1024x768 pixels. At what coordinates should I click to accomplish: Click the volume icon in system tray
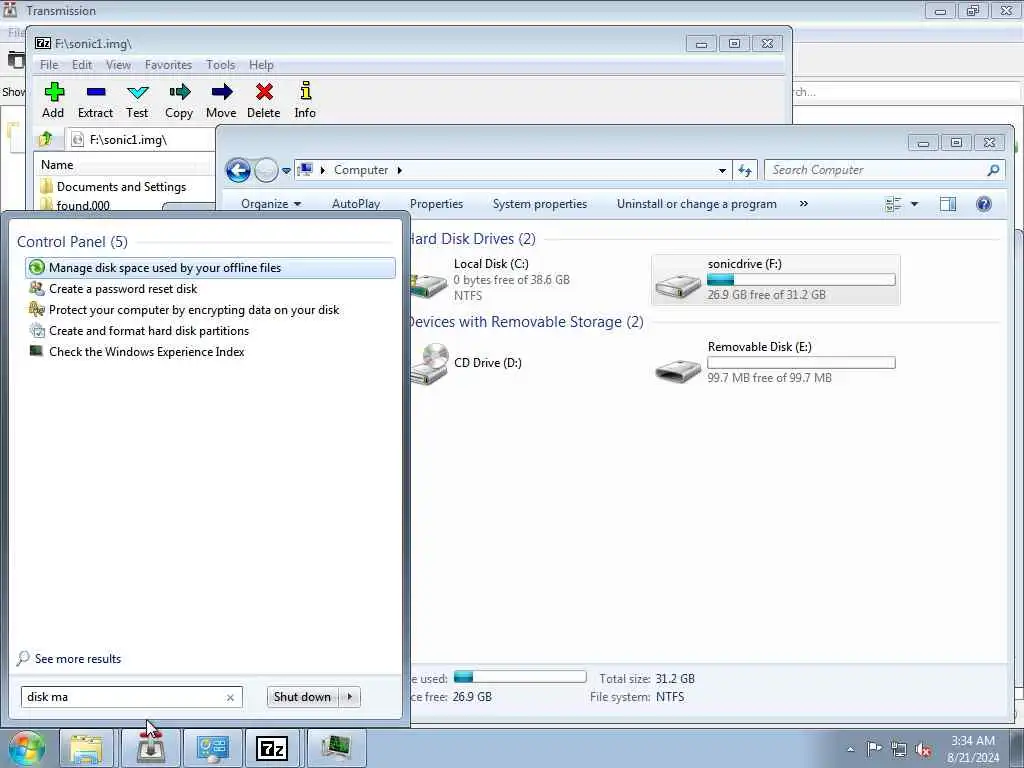click(923, 749)
